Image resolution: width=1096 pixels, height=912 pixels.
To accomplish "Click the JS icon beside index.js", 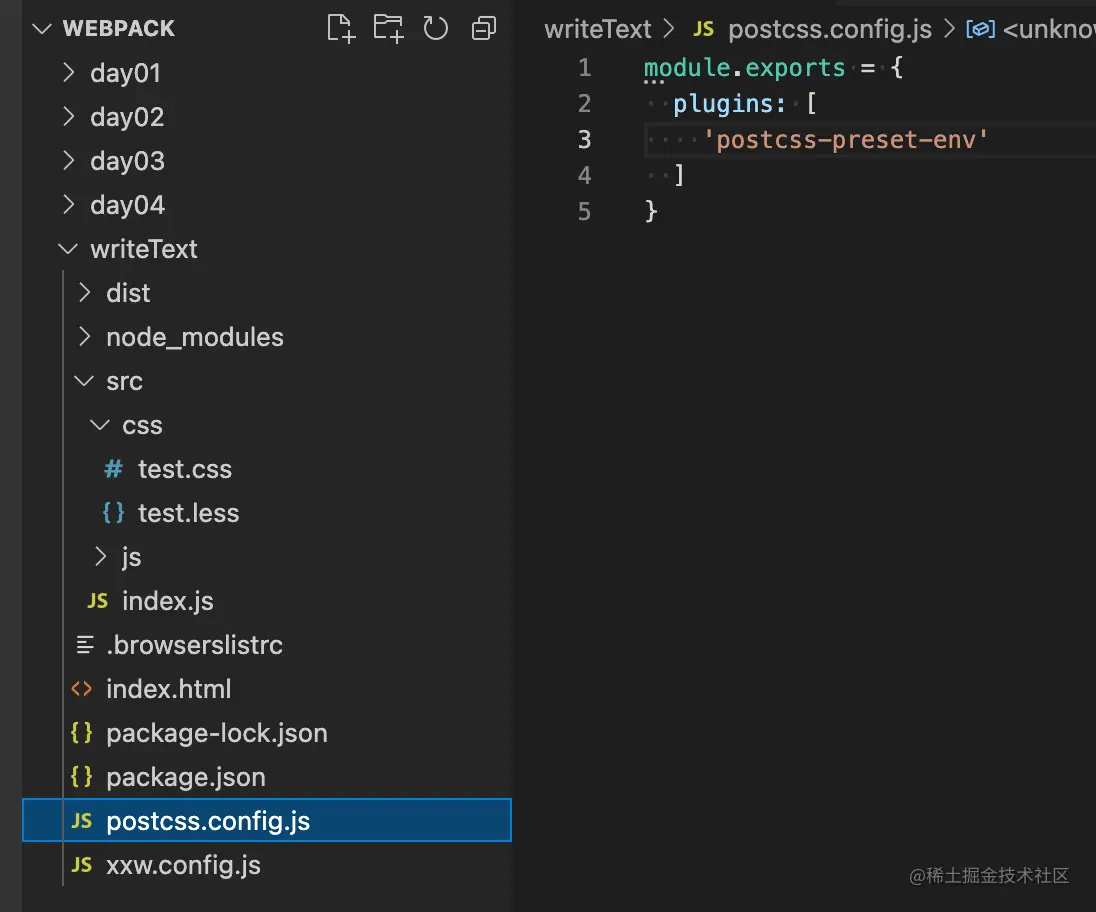I will coord(98,601).
